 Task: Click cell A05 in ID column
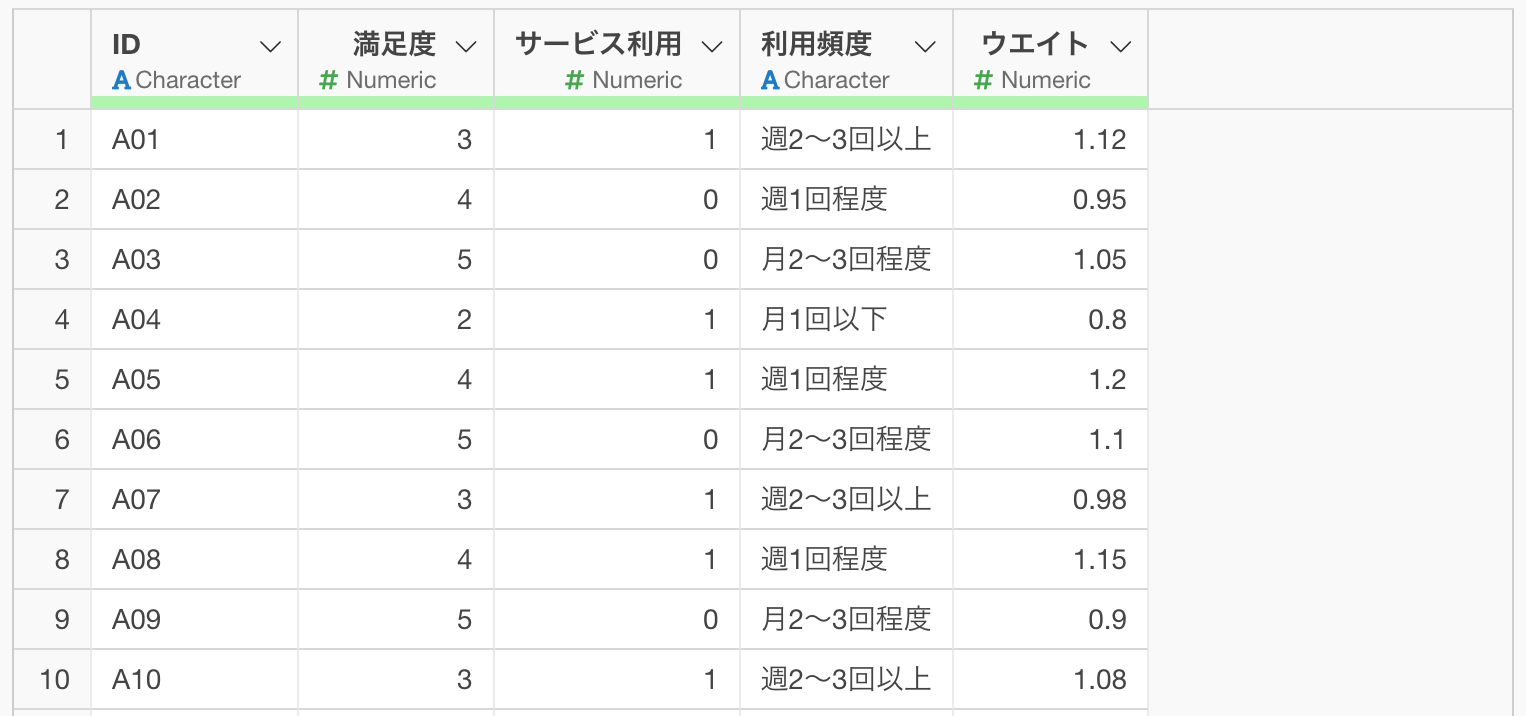[137, 380]
